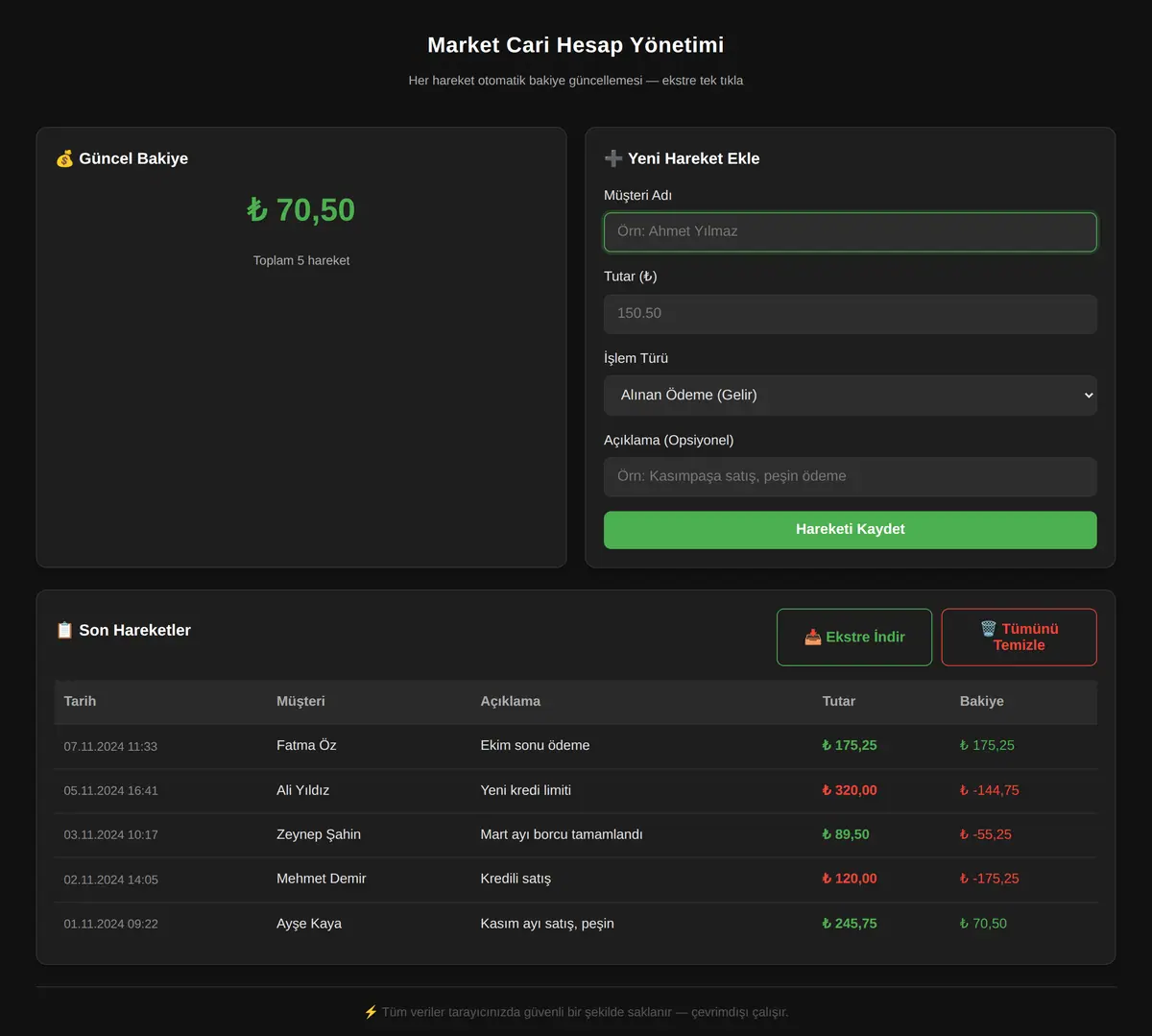The width and height of the screenshot is (1152, 1036).
Task: Click the Ekim sonu ödeme description
Action: [535, 745]
